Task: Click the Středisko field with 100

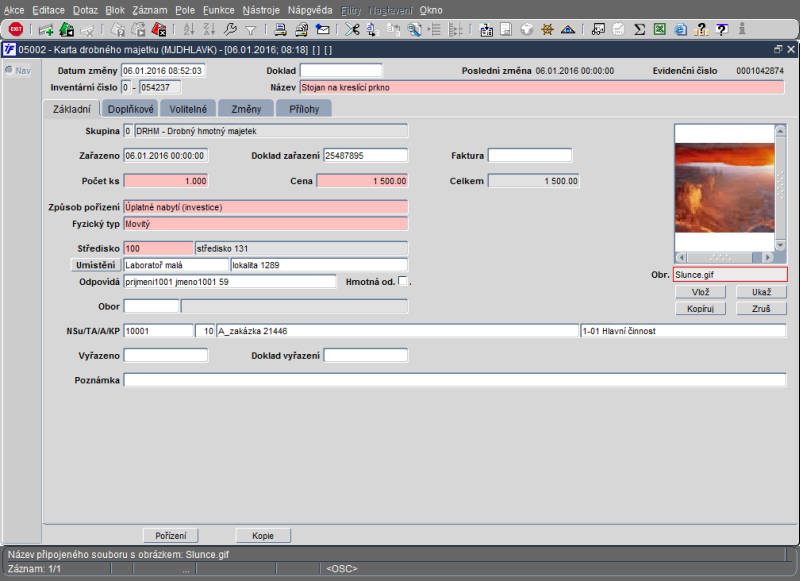Action: point(158,248)
